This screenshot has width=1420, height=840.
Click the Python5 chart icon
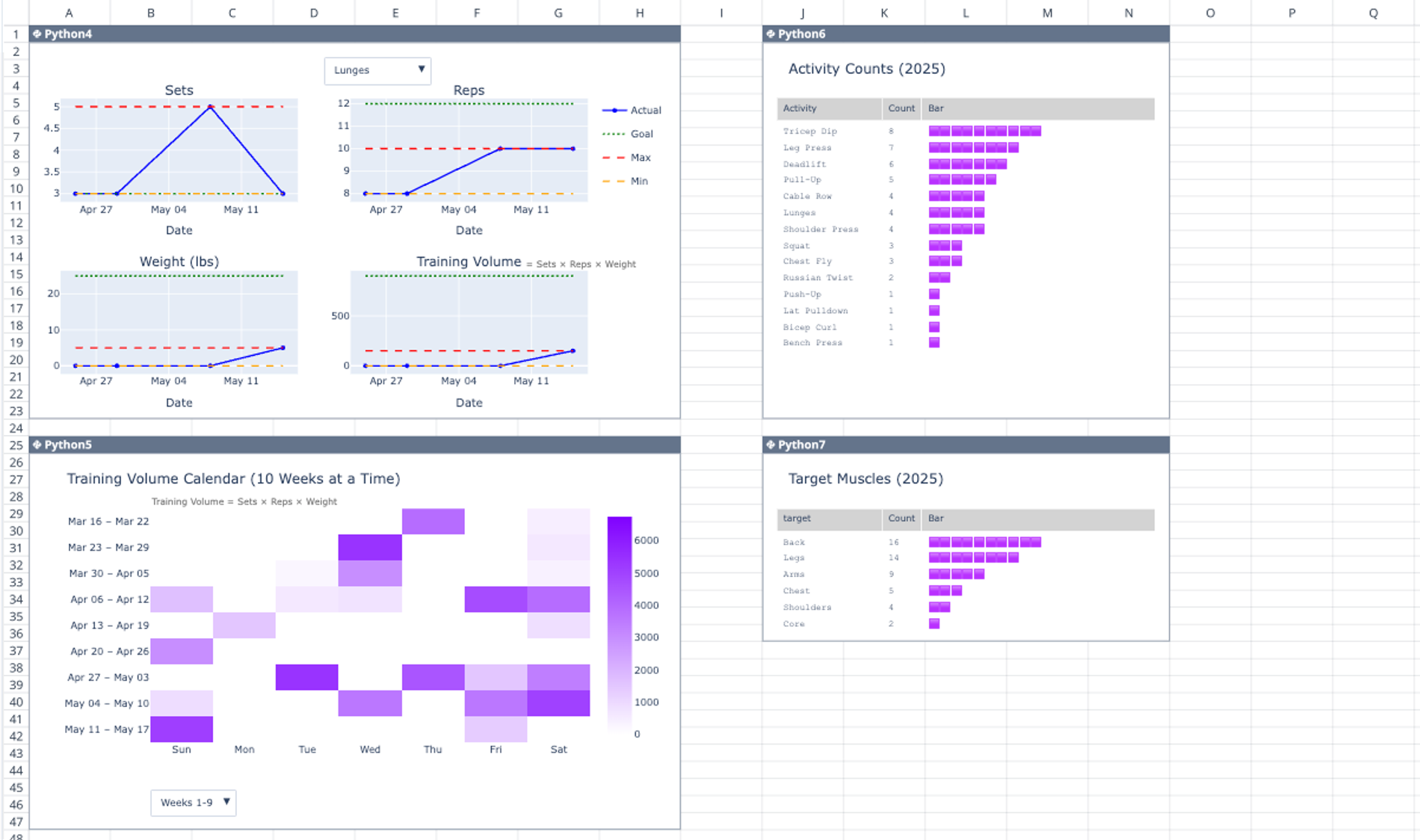(x=37, y=445)
